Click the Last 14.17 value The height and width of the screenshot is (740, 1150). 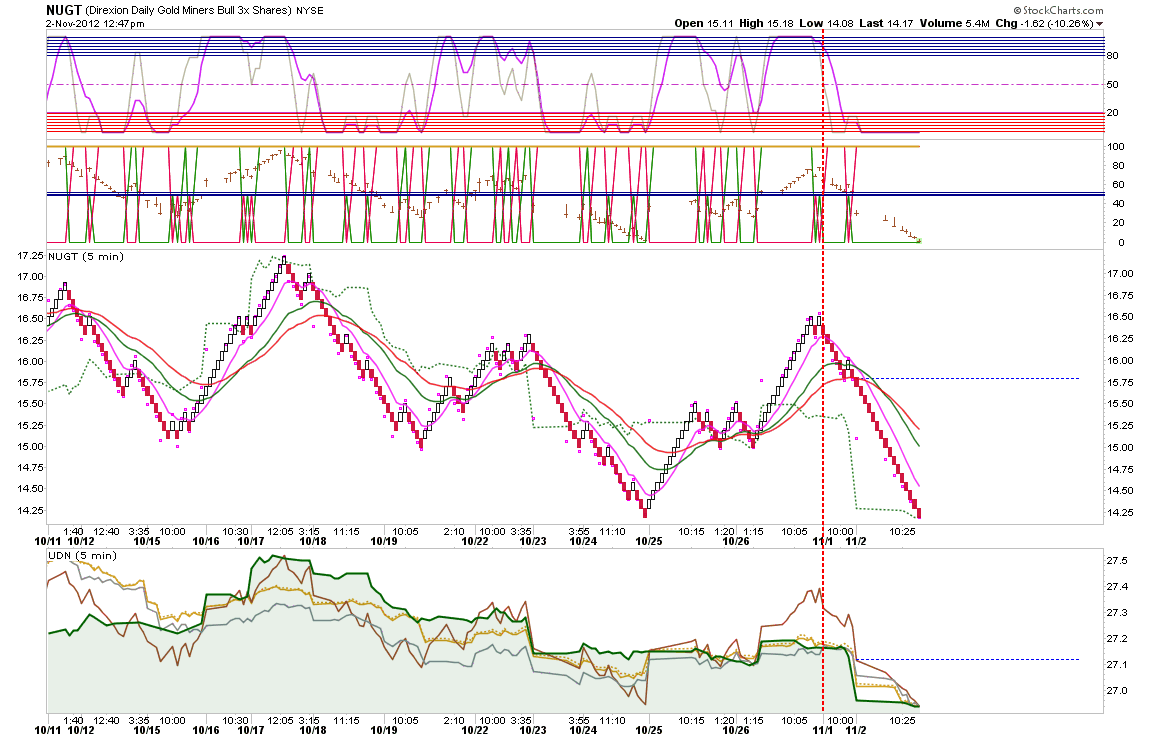coord(885,23)
